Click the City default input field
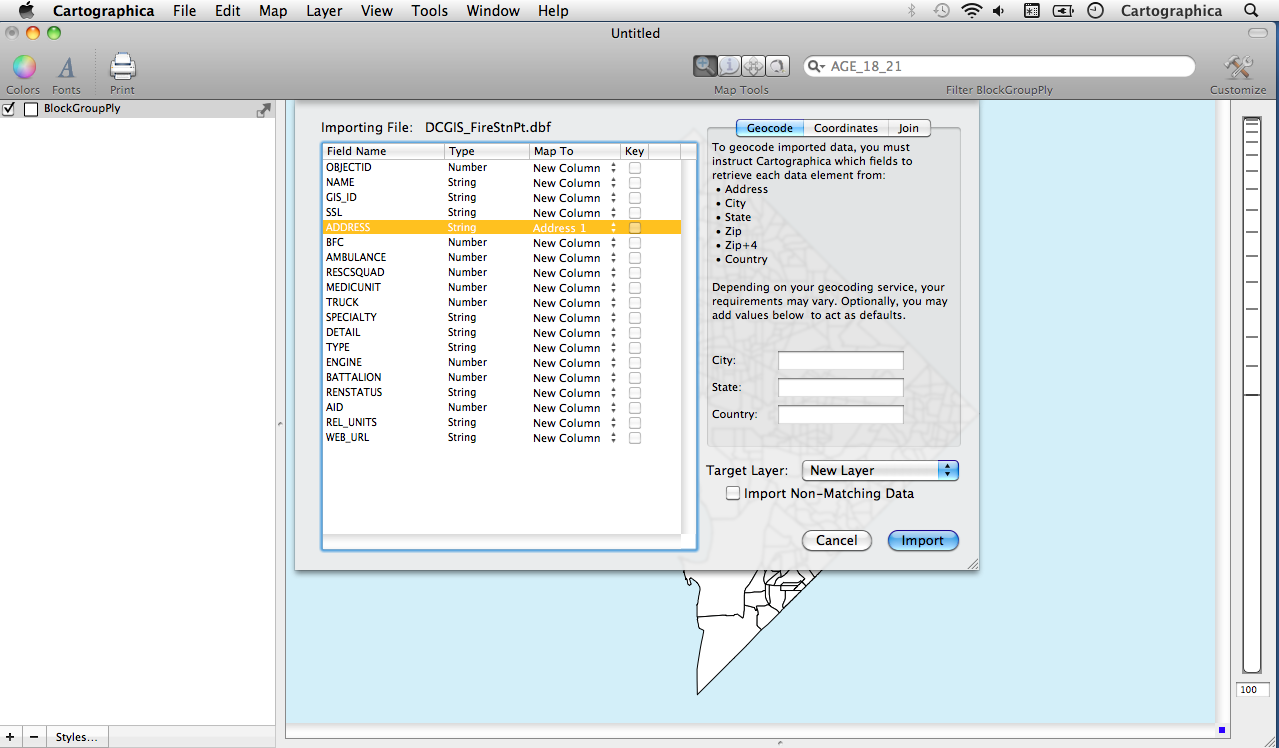Image resolution: width=1279 pixels, height=748 pixels. pyautogui.click(x=840, y=360)
